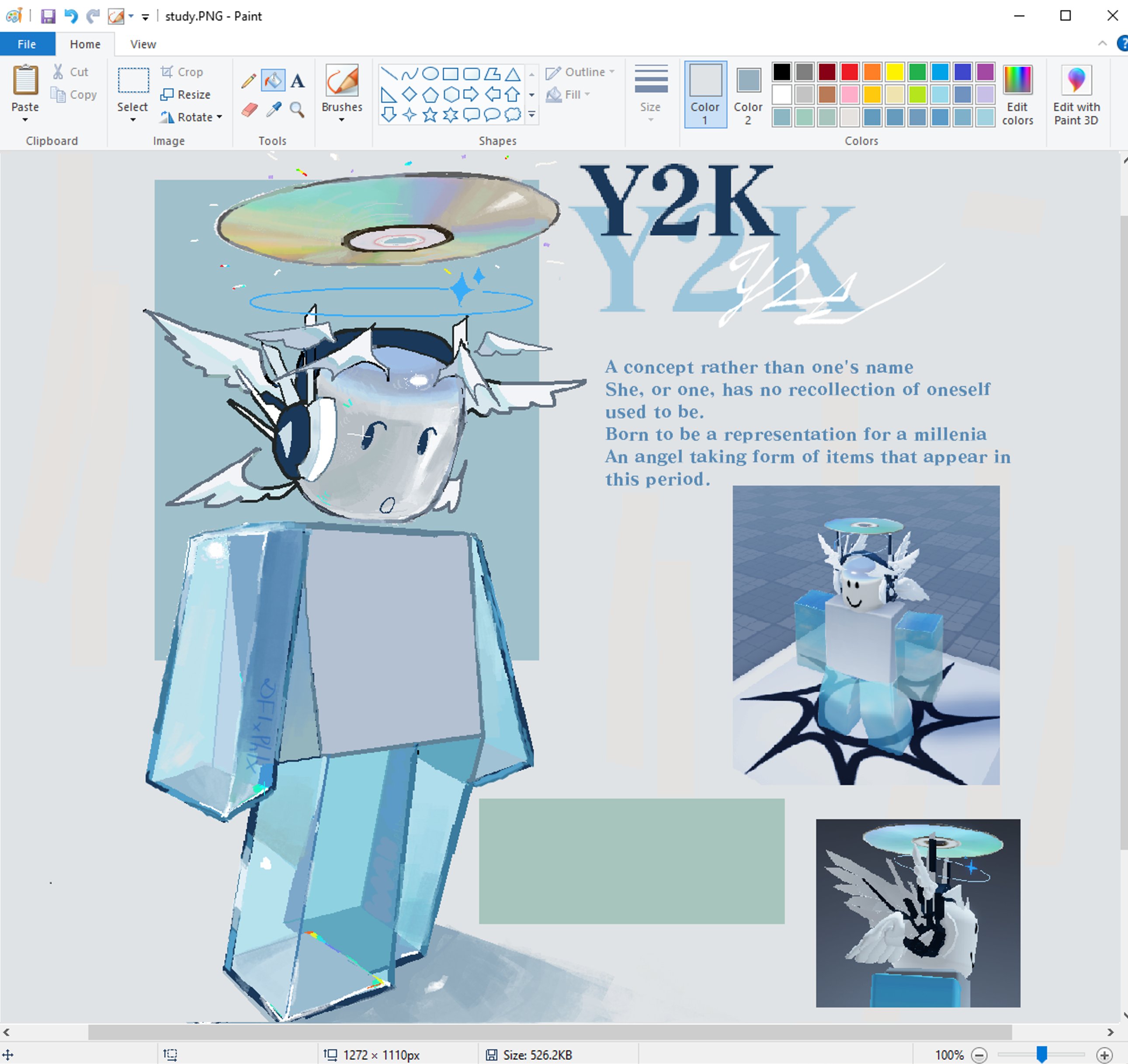Image resolution: width=1128 pixels, height=1064 pixels.
Task: Select the Fill with color bucket tool
Action: click(273, 80)
